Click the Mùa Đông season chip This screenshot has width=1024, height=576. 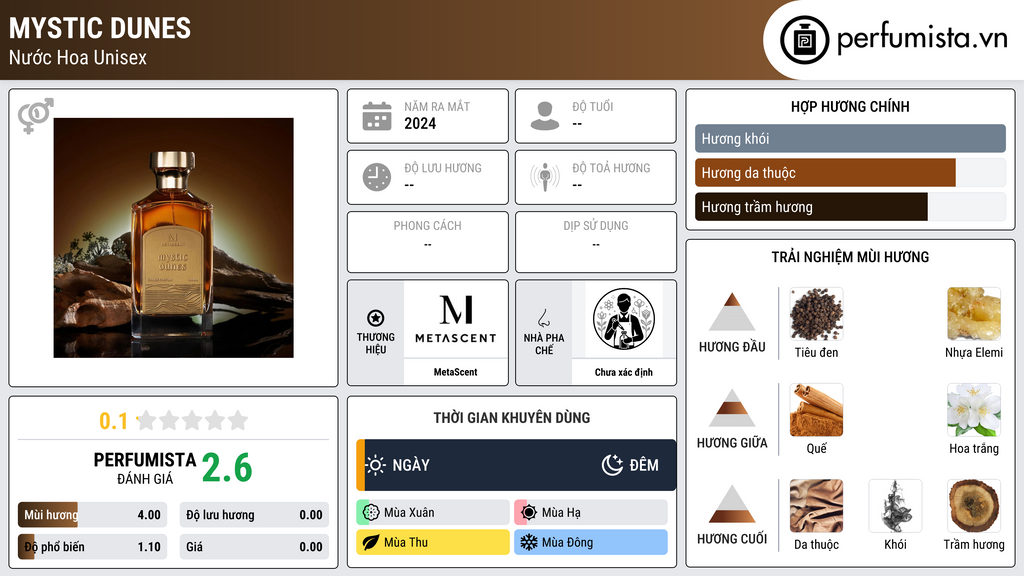click(x=591, y=542)
